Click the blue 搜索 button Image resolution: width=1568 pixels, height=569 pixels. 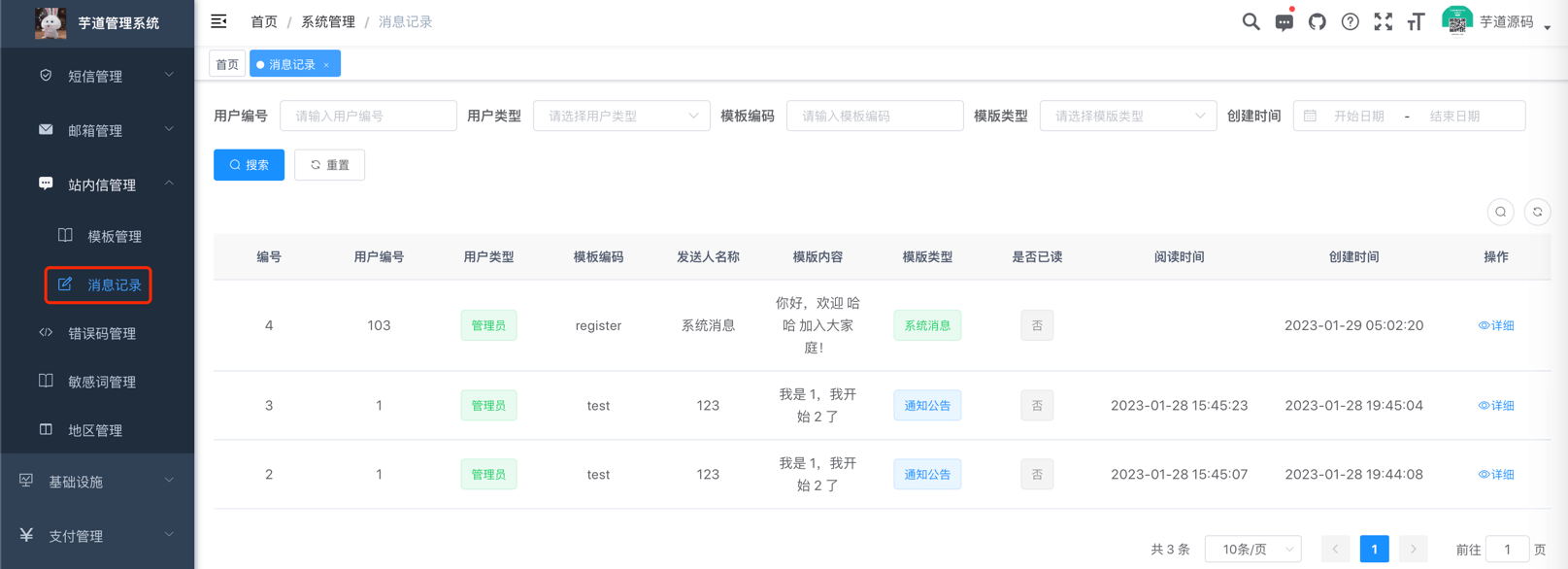point(249,165)
